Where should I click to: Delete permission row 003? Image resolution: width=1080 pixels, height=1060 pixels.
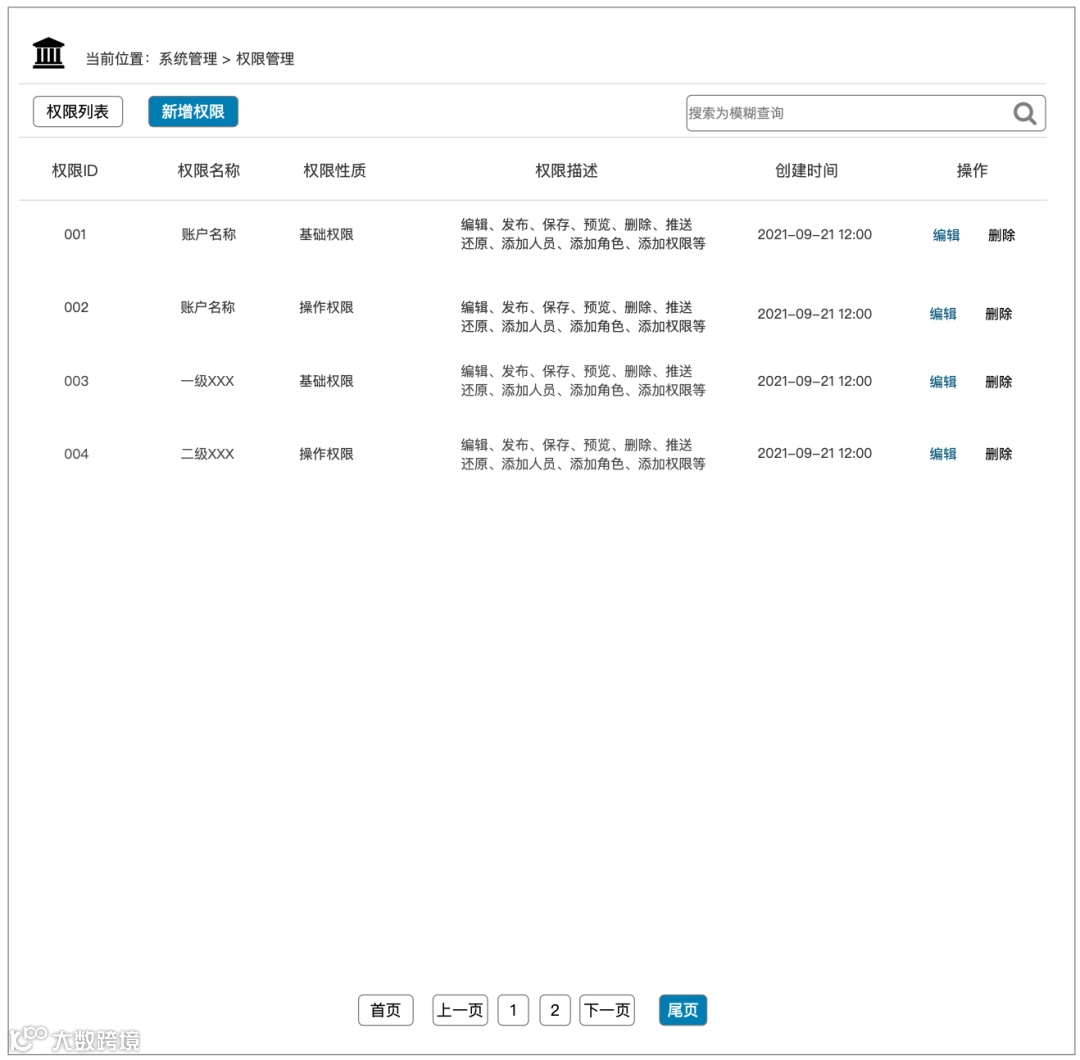pos(999,382)
